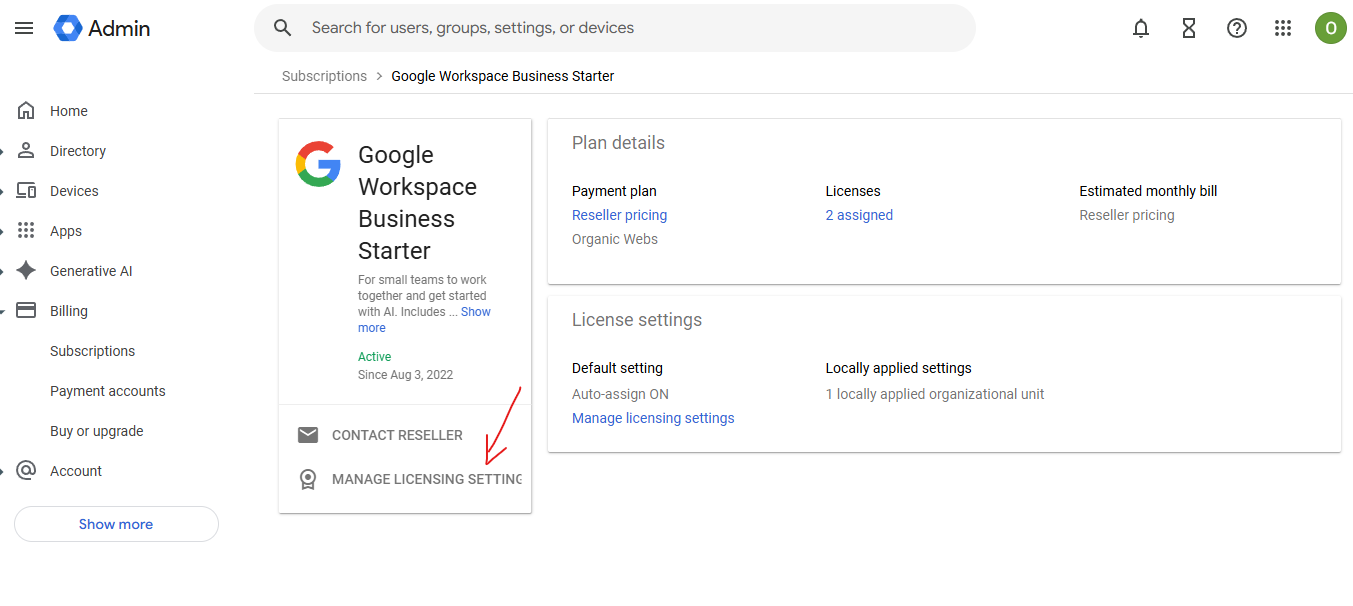Screen dimensions: 1353x606
Task: Click the Show more sidebar button
Action: [x=116, y=524]
